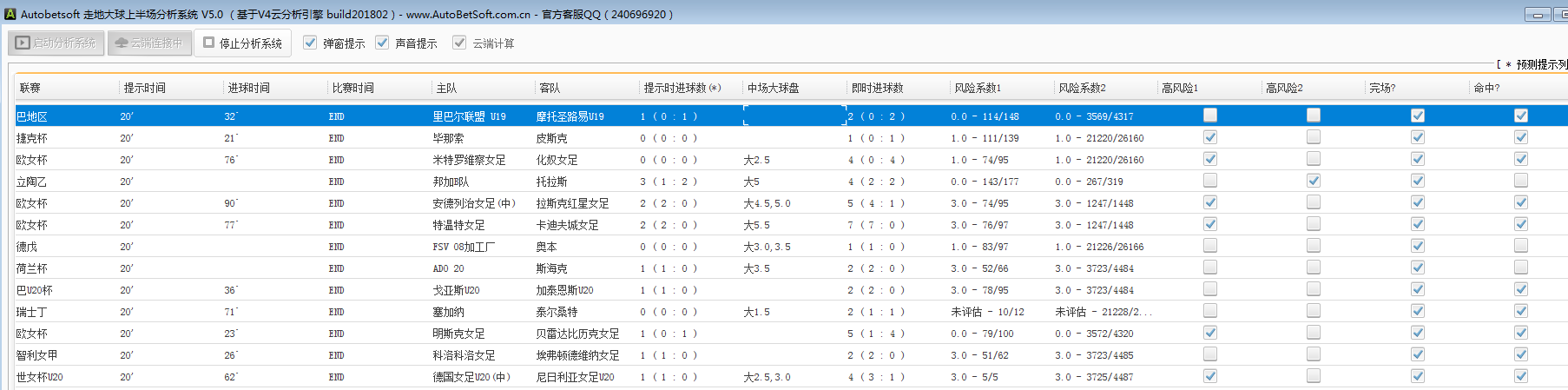The height and width of the screenshot is (390, 1568).
Task: Click the 提示时间 column header
Action: (144, 88)
